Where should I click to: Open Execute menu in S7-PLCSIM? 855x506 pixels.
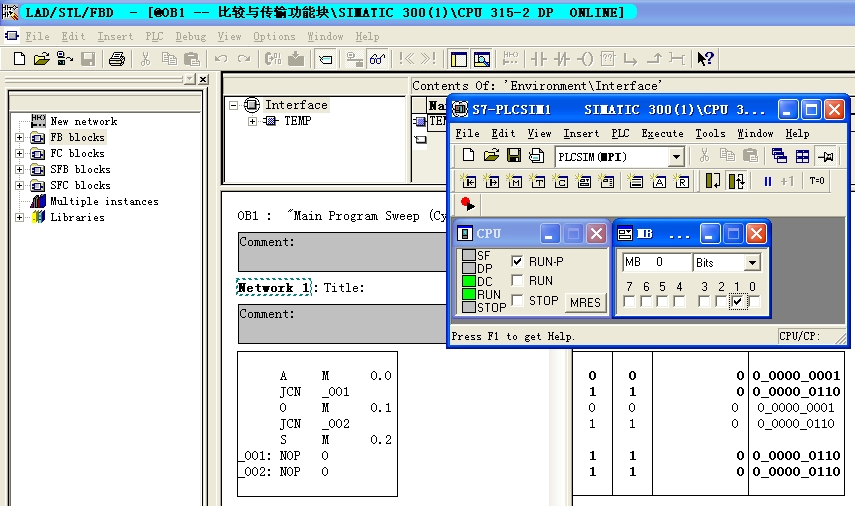click(x=662, y=134)
